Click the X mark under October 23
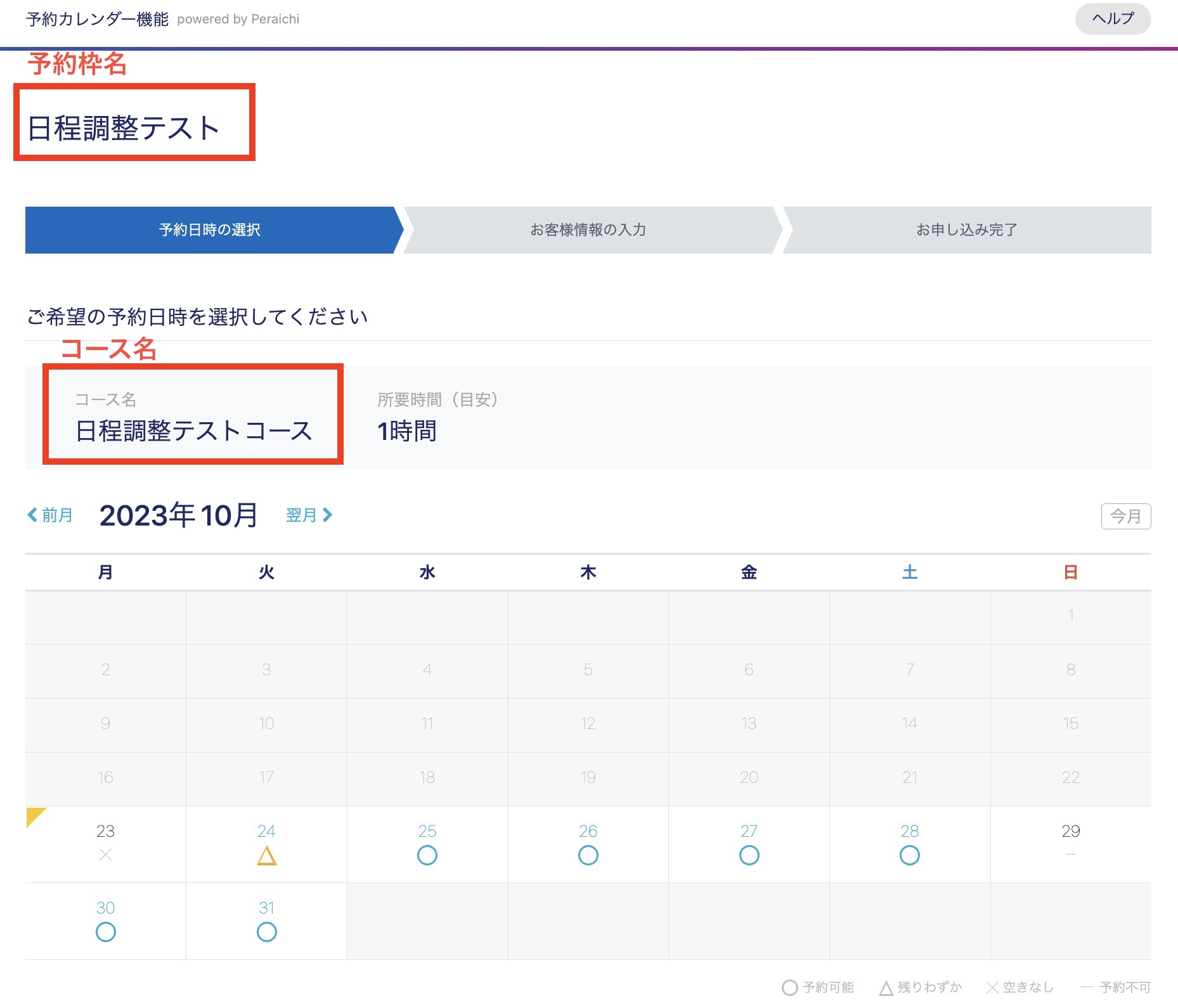The width and height of the screenshot is (1178, 1008). [106, 855]
